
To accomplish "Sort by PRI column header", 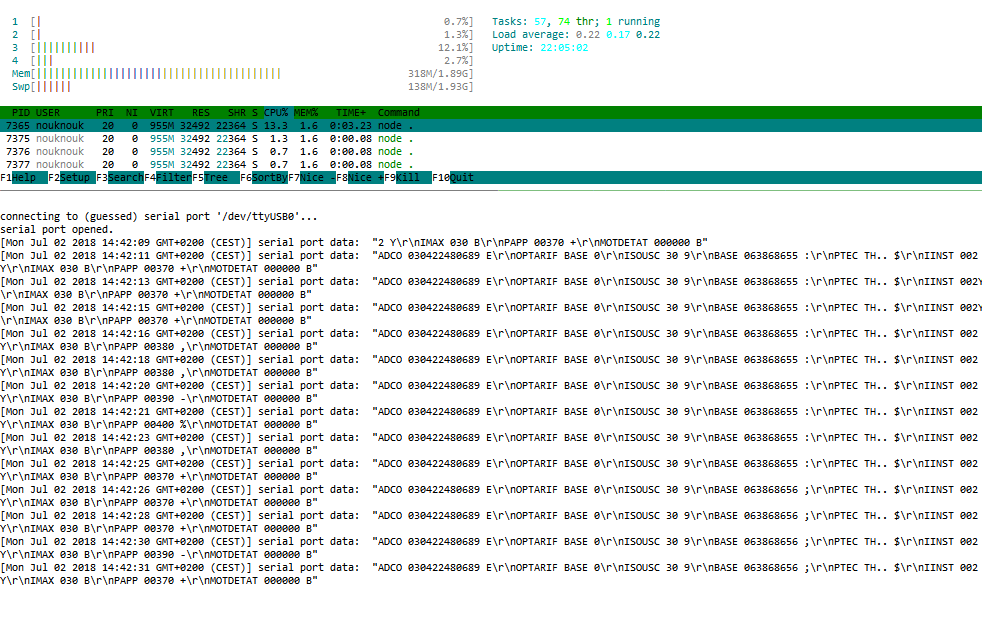I will point(105,113).
